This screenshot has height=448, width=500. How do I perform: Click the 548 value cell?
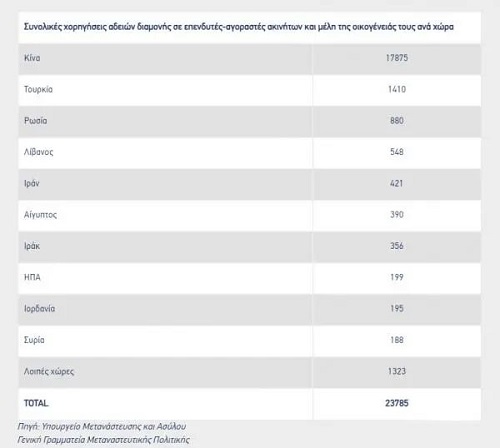[x=397, y=152]
